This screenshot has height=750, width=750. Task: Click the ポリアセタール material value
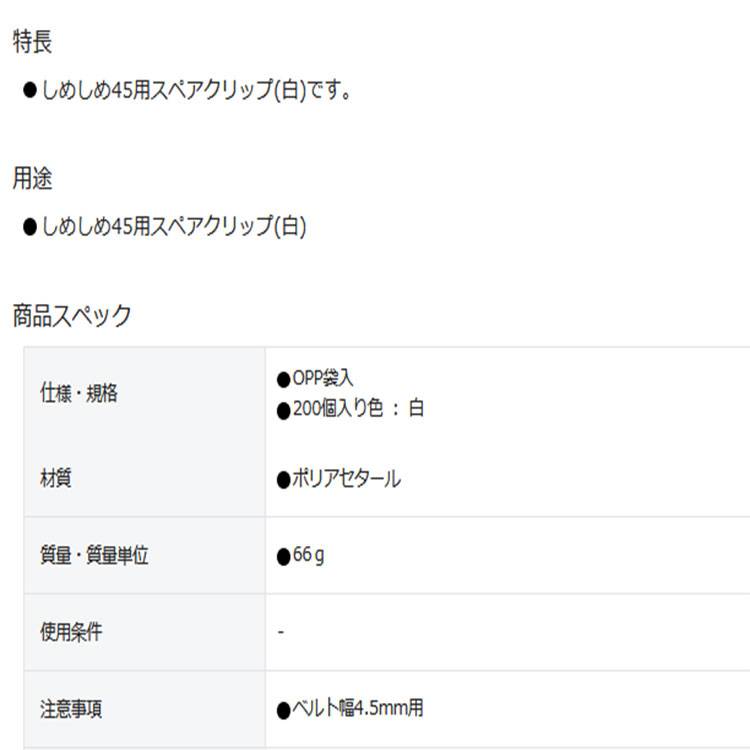(x=346, y=479)
